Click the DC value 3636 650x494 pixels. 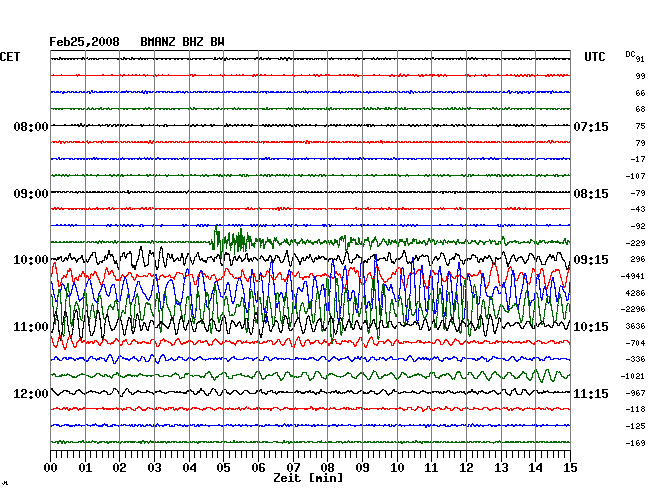[x=635, y=326]
